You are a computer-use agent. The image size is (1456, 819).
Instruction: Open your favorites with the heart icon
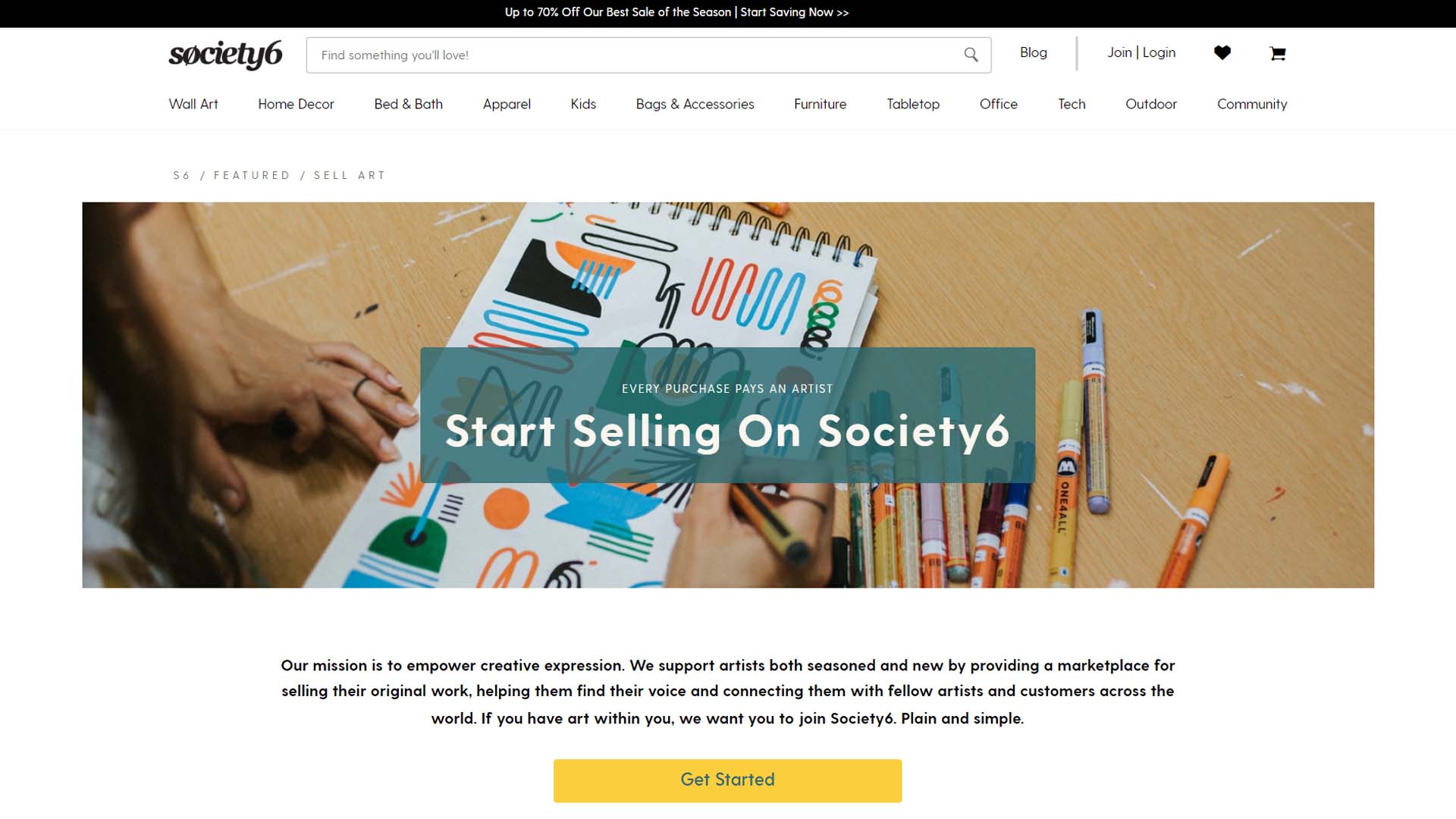(x=1222, y=52)
